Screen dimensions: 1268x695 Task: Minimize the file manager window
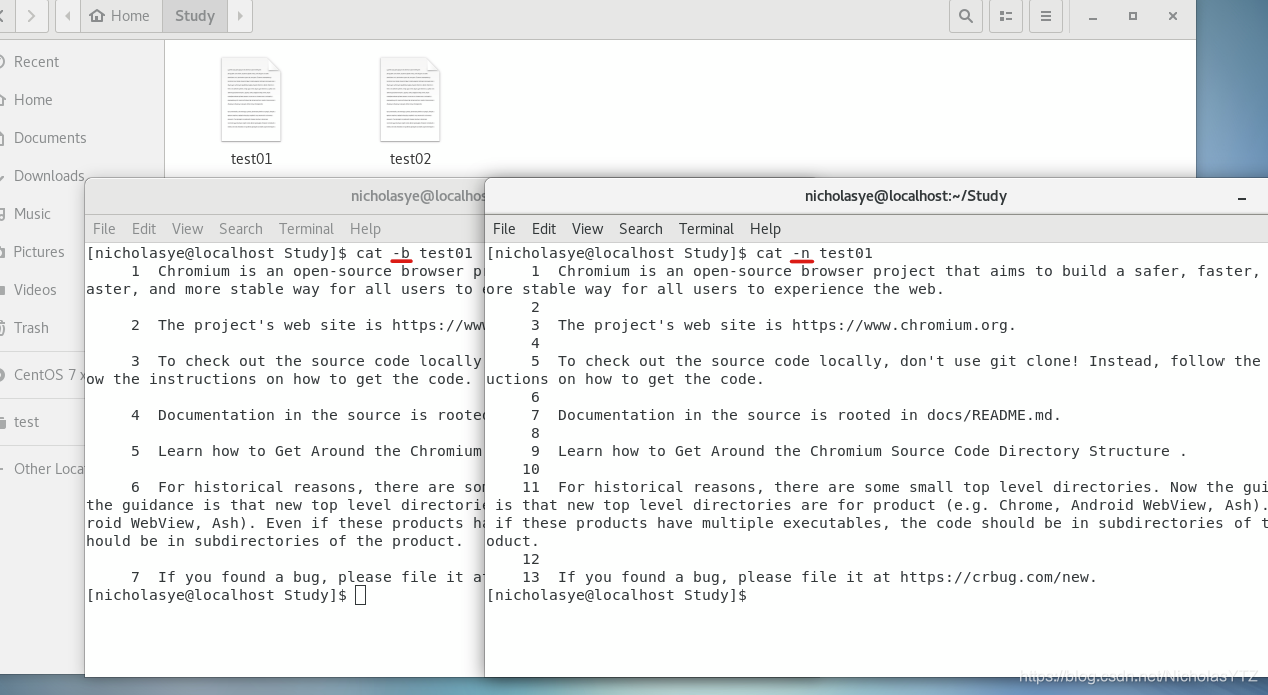coord(1093,16)
